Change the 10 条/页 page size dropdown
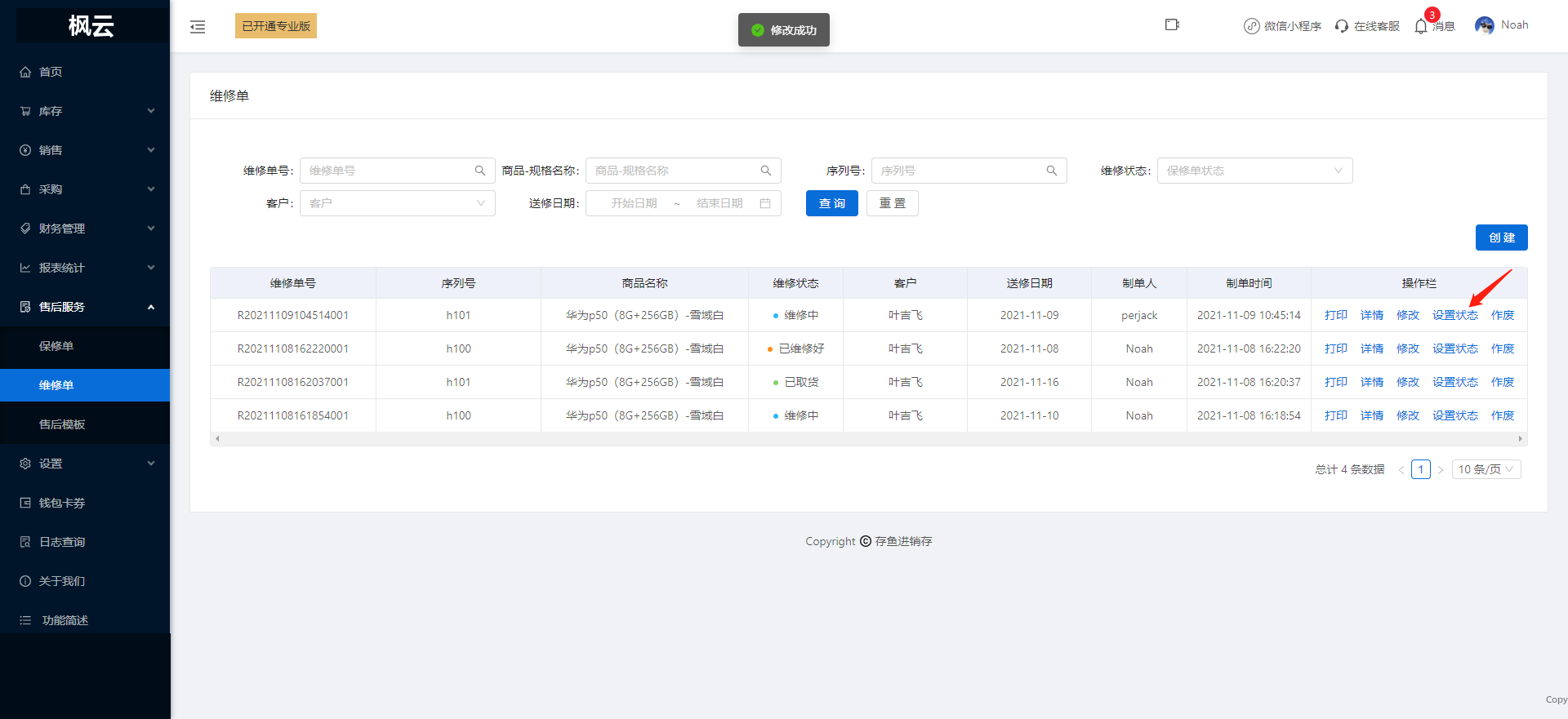Viewport: 1568px width, 719px height. coord(1486,469)
